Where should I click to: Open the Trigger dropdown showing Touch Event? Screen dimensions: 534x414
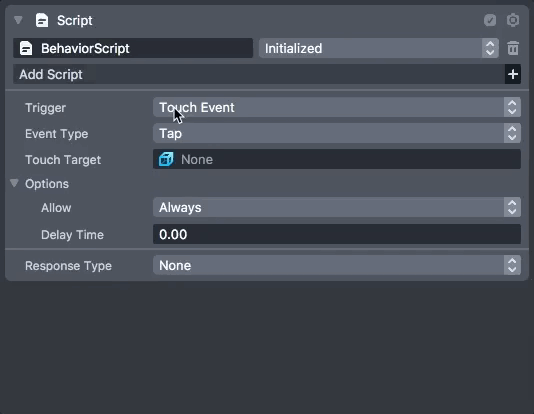[x=337, y=107]
